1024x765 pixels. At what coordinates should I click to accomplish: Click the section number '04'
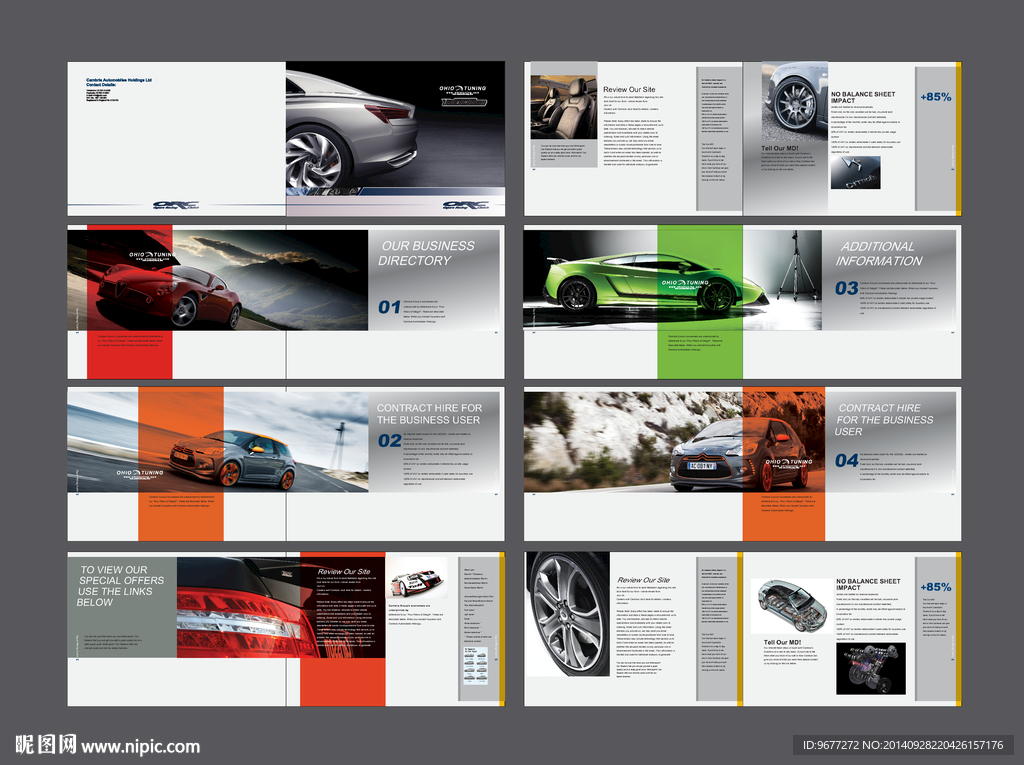click(846, 461)
